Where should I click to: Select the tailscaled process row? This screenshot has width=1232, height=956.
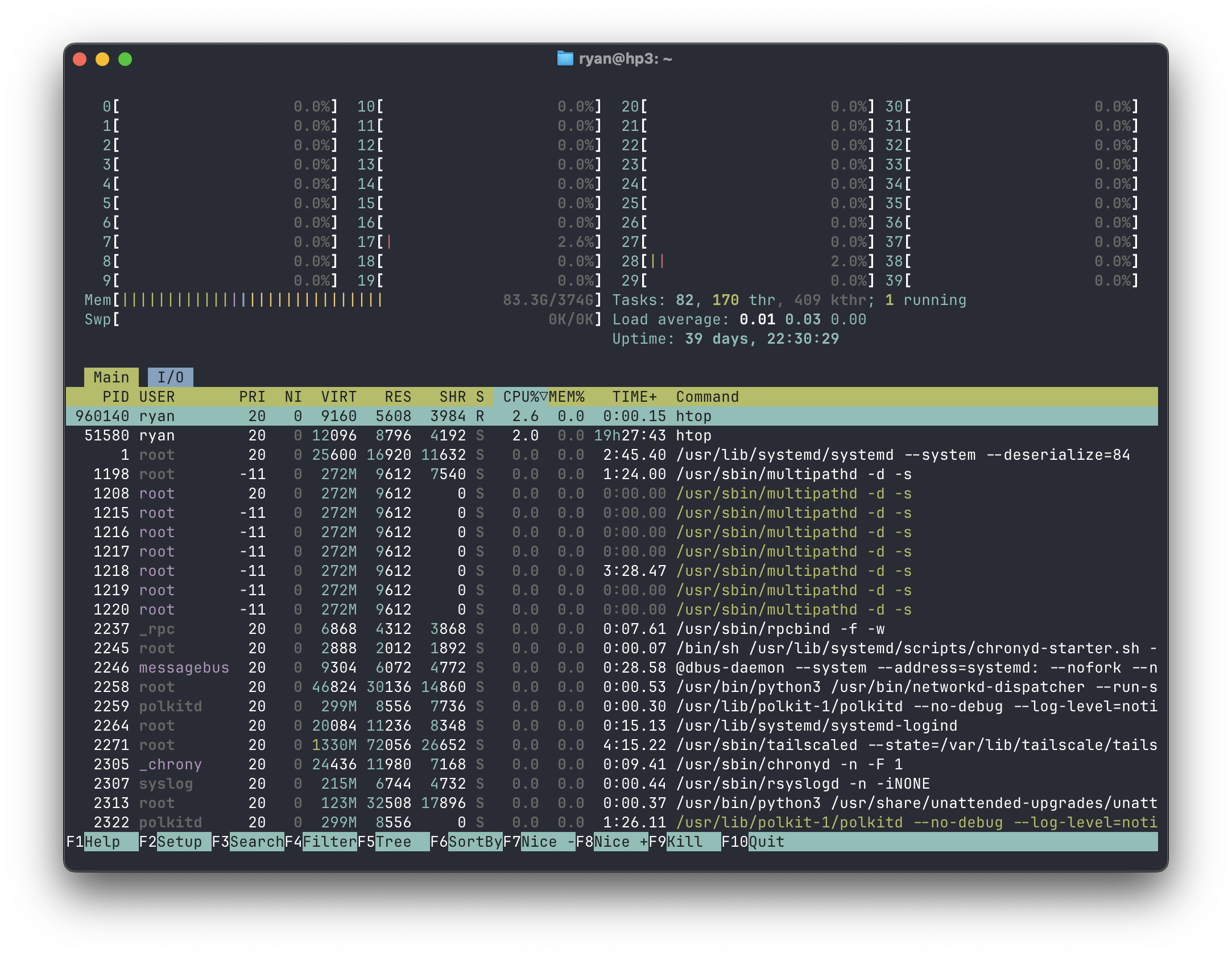coord(612,745)
